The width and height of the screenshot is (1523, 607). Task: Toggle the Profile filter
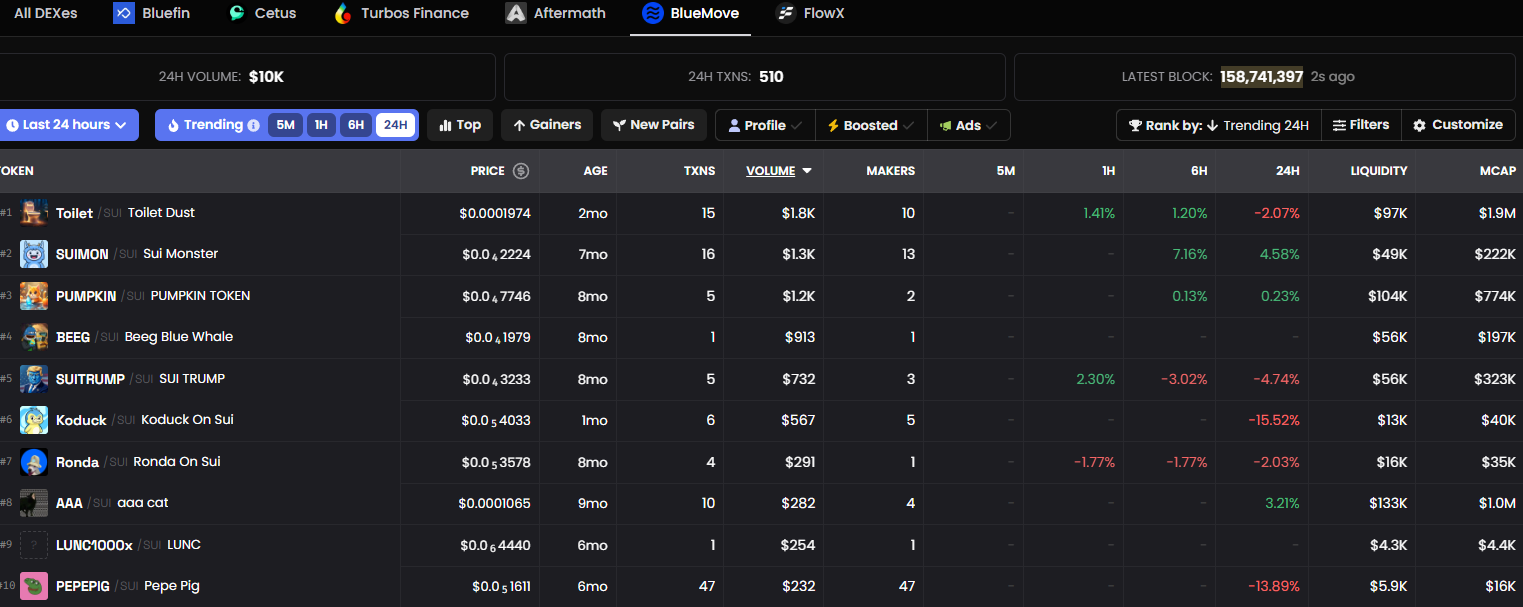[x=765, y=125]
